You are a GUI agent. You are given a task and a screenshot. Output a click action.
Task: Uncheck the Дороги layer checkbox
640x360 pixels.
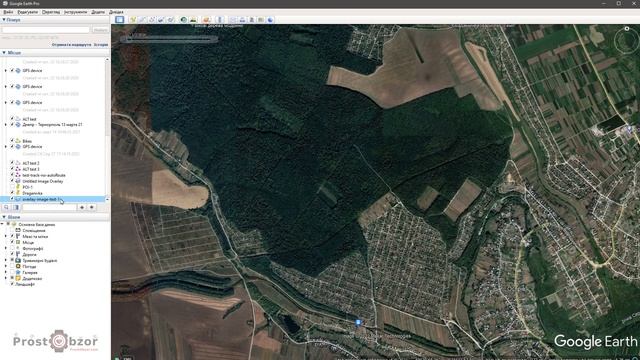(12, 254)
